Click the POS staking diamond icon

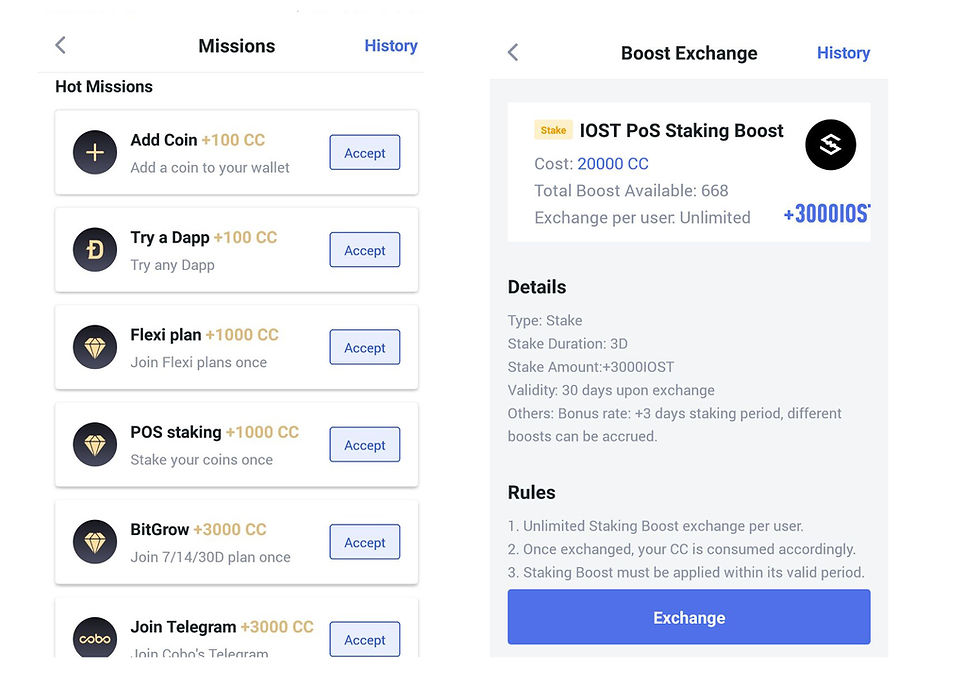[x=95, y=445]
